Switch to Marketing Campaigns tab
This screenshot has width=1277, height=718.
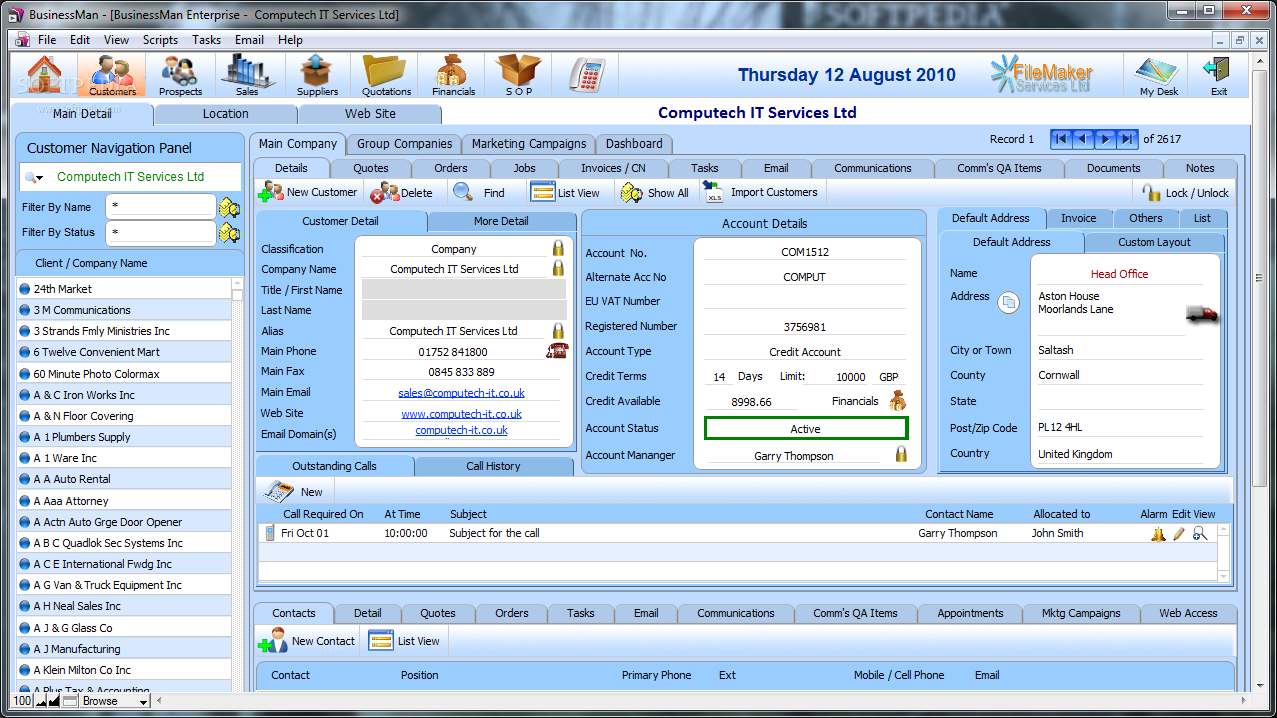[x=529, y=144]
